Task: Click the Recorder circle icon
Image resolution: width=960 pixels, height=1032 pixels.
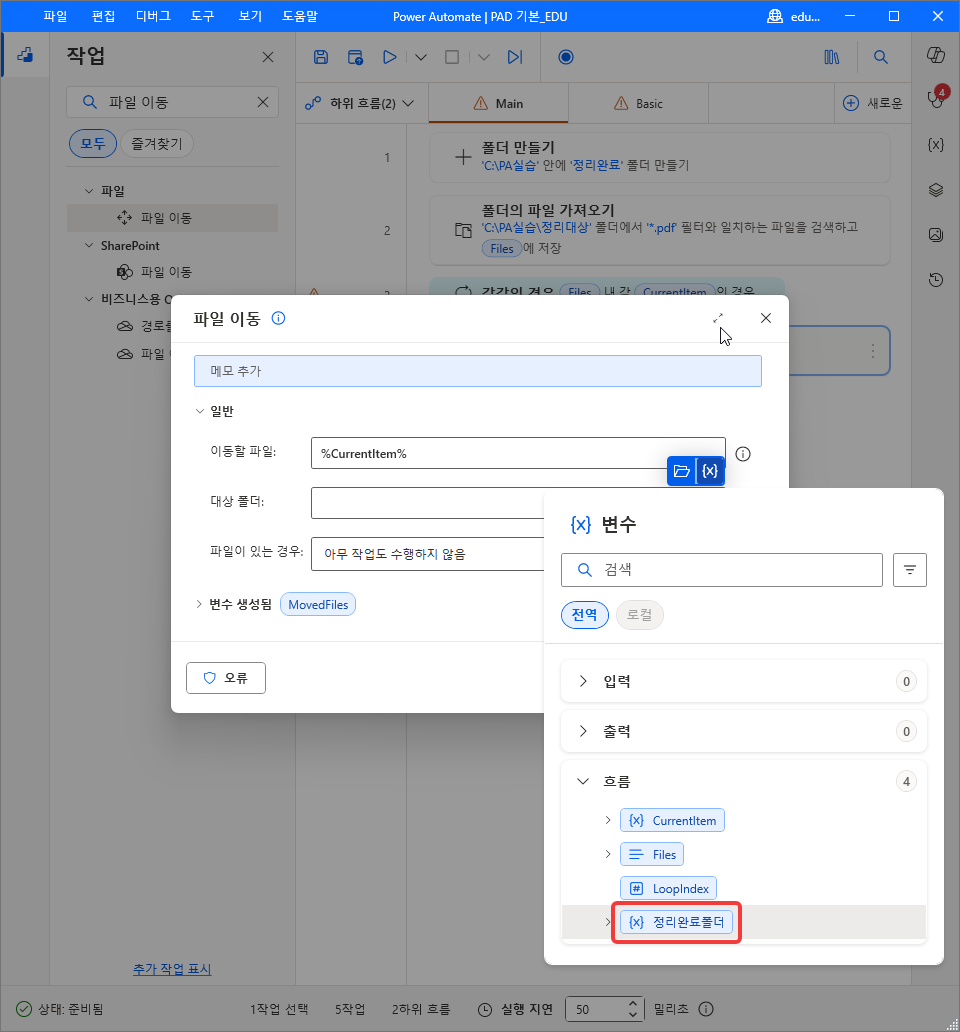Action: [566, 57]
